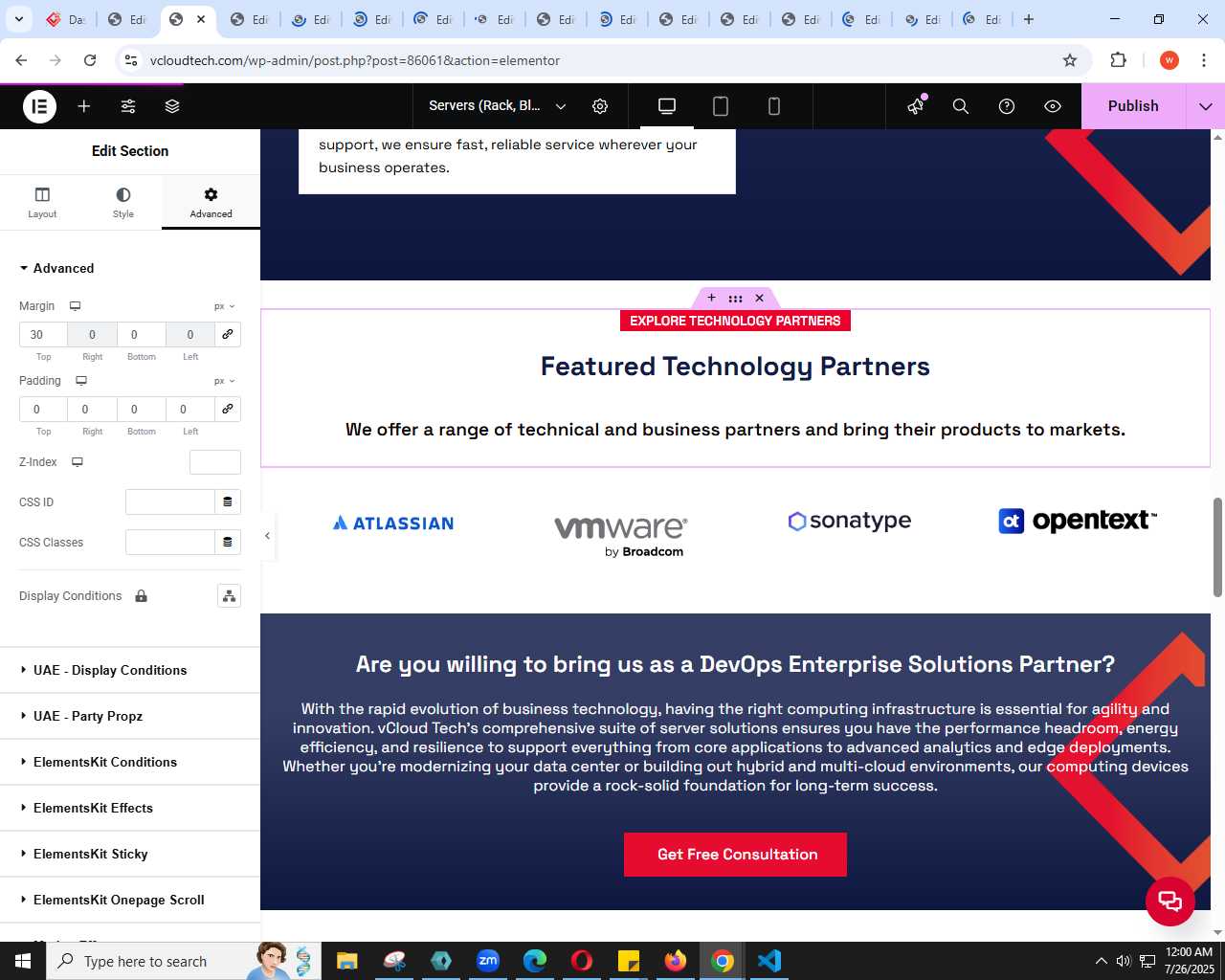The width and height of the screenshot is (1225, 980).
Task: Open Site Settings sliders icon
Action: click(x=128, y=106)
